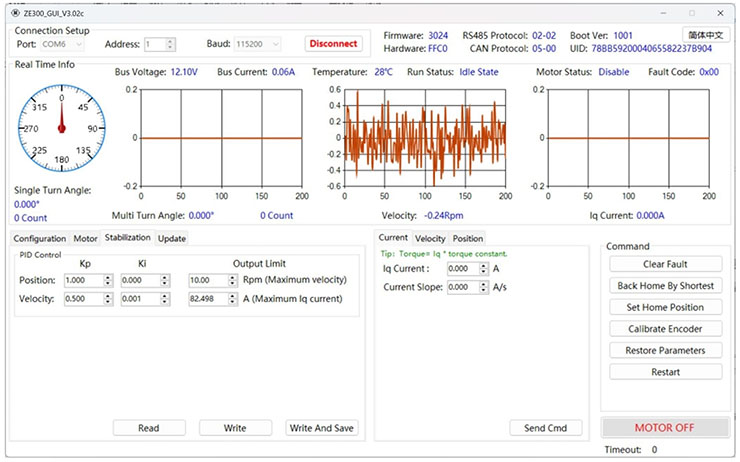Click the red Disconnect button

click(x=333, y=44)
